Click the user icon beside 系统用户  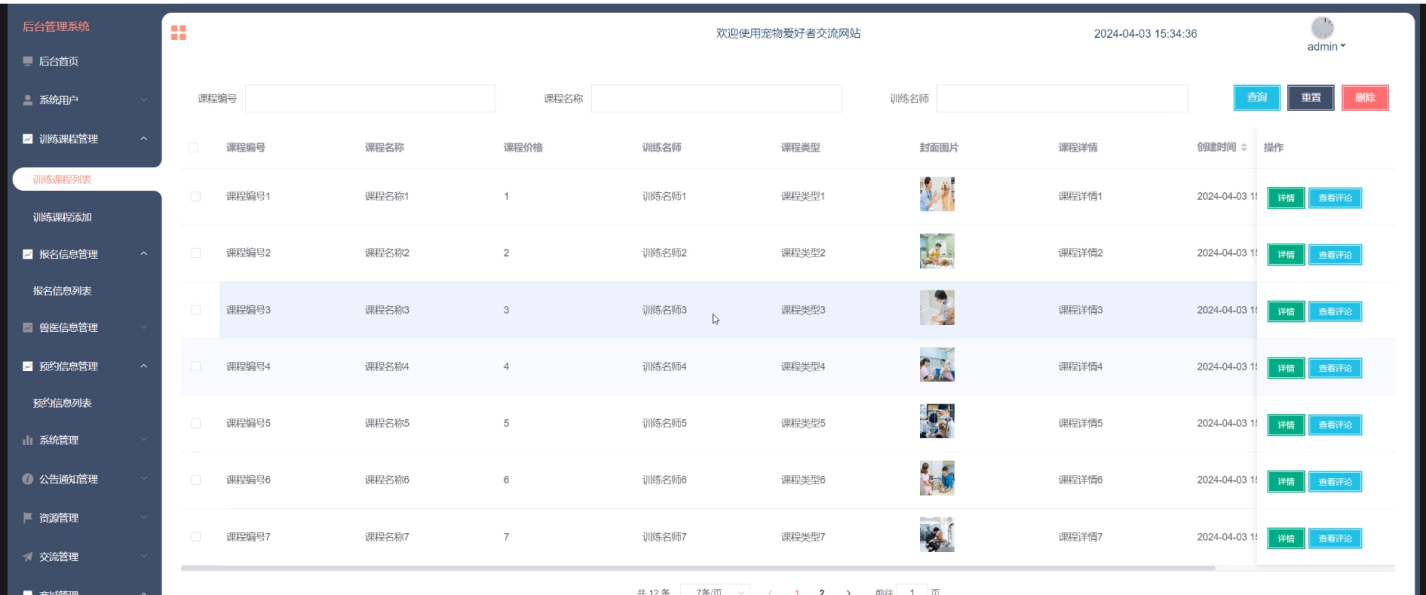click(x=28, y=100)
